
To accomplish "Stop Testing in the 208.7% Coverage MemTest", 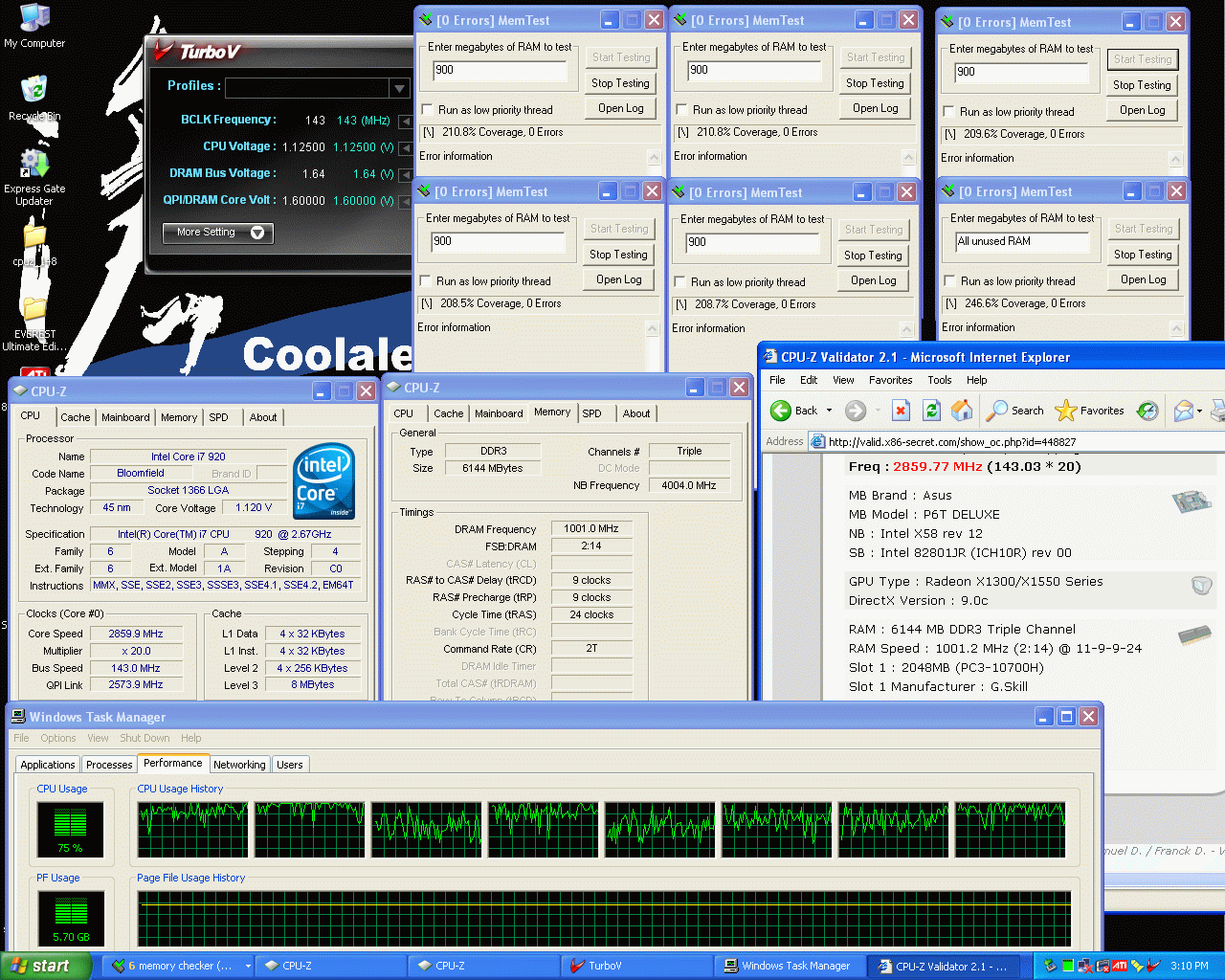I will 873,256.
